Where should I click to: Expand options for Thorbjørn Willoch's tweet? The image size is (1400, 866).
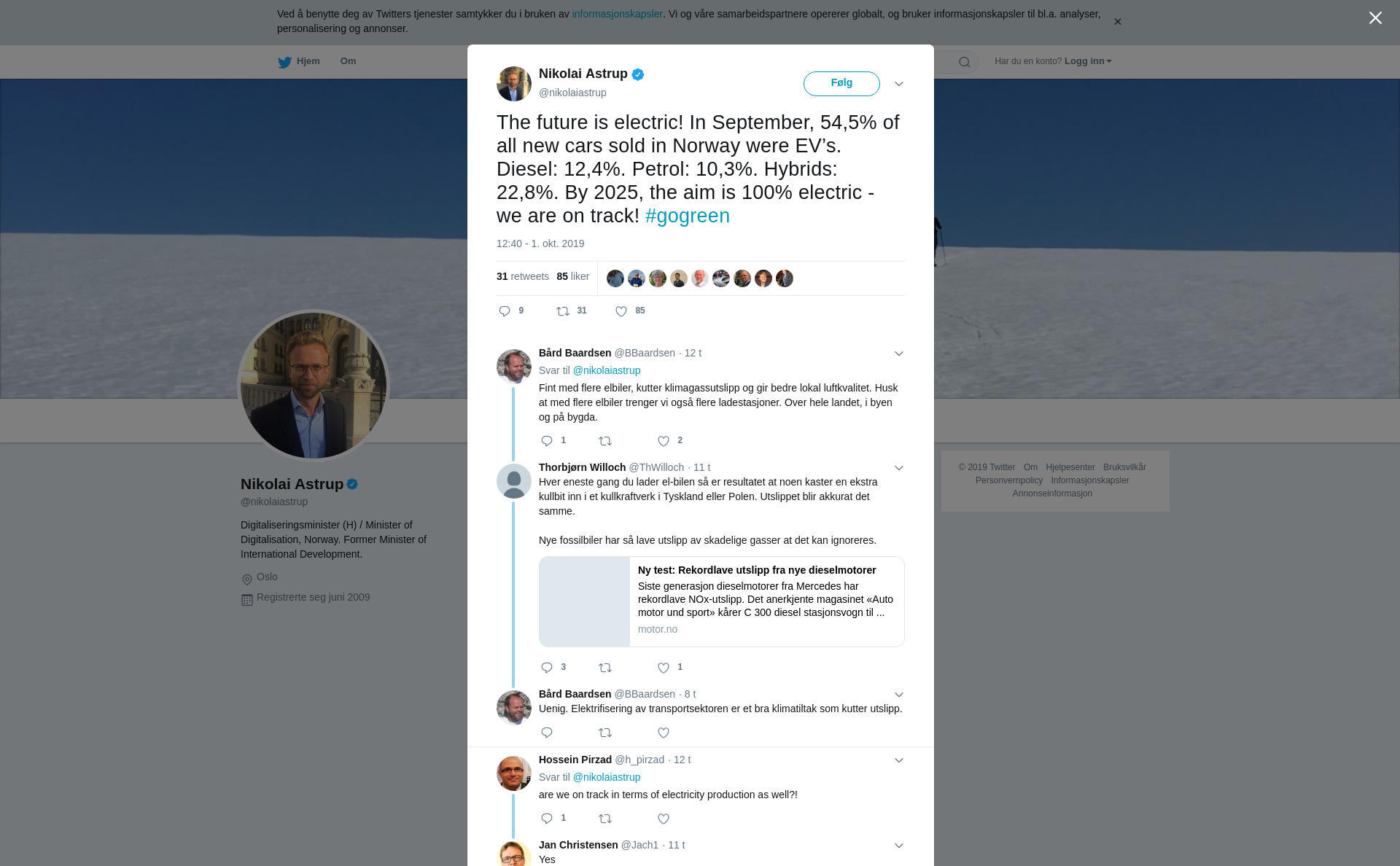[x=899, y=468]
